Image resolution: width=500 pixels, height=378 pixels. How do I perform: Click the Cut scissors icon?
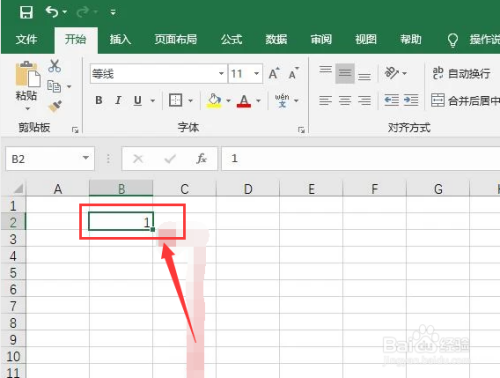coord(54,66)
